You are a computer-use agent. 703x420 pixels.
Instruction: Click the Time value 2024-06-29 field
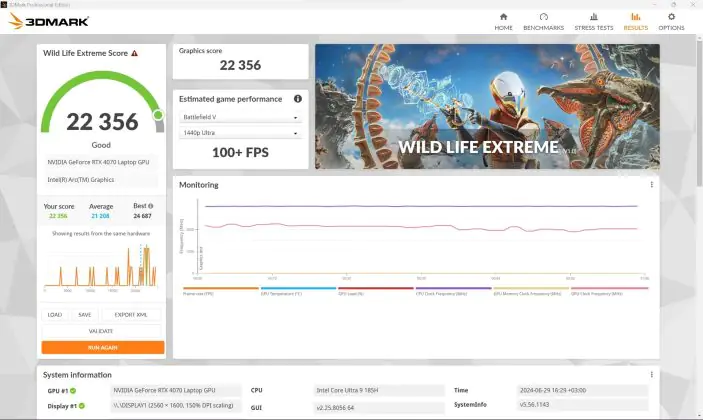point(582,390)
